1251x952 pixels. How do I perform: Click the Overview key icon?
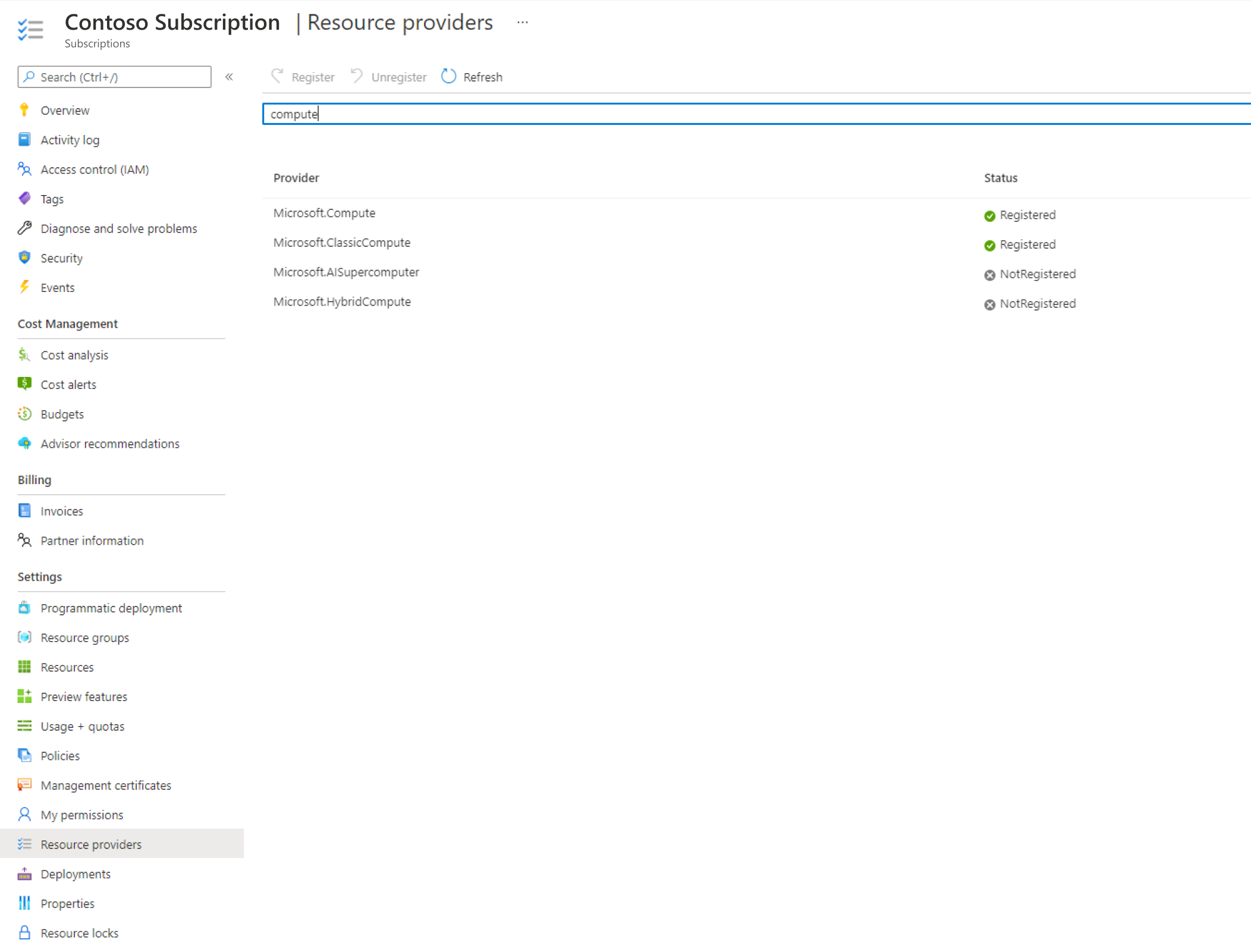tap(24, 110)
